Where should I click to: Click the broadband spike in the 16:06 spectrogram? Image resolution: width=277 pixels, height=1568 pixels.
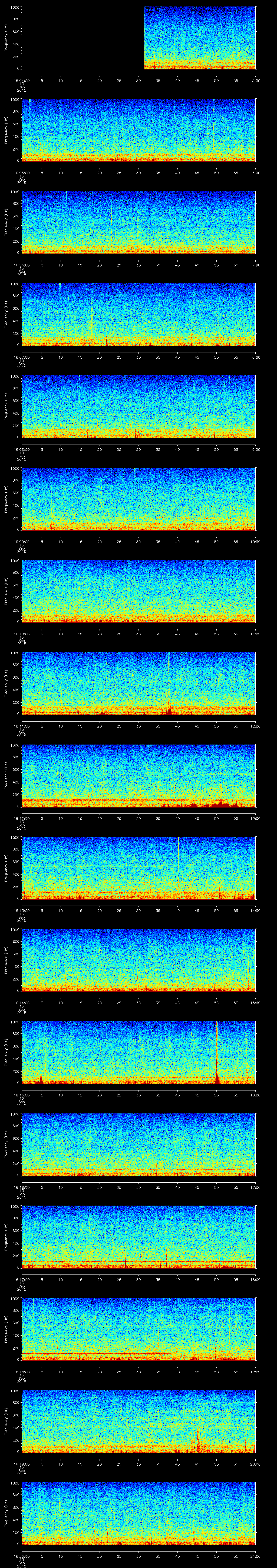coord(138,222)
